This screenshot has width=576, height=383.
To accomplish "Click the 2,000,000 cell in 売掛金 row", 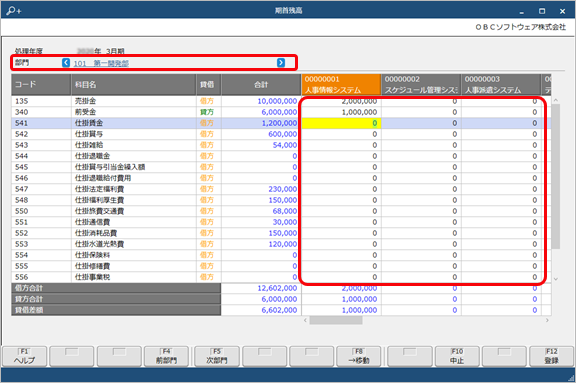I will tap(341, 101).
